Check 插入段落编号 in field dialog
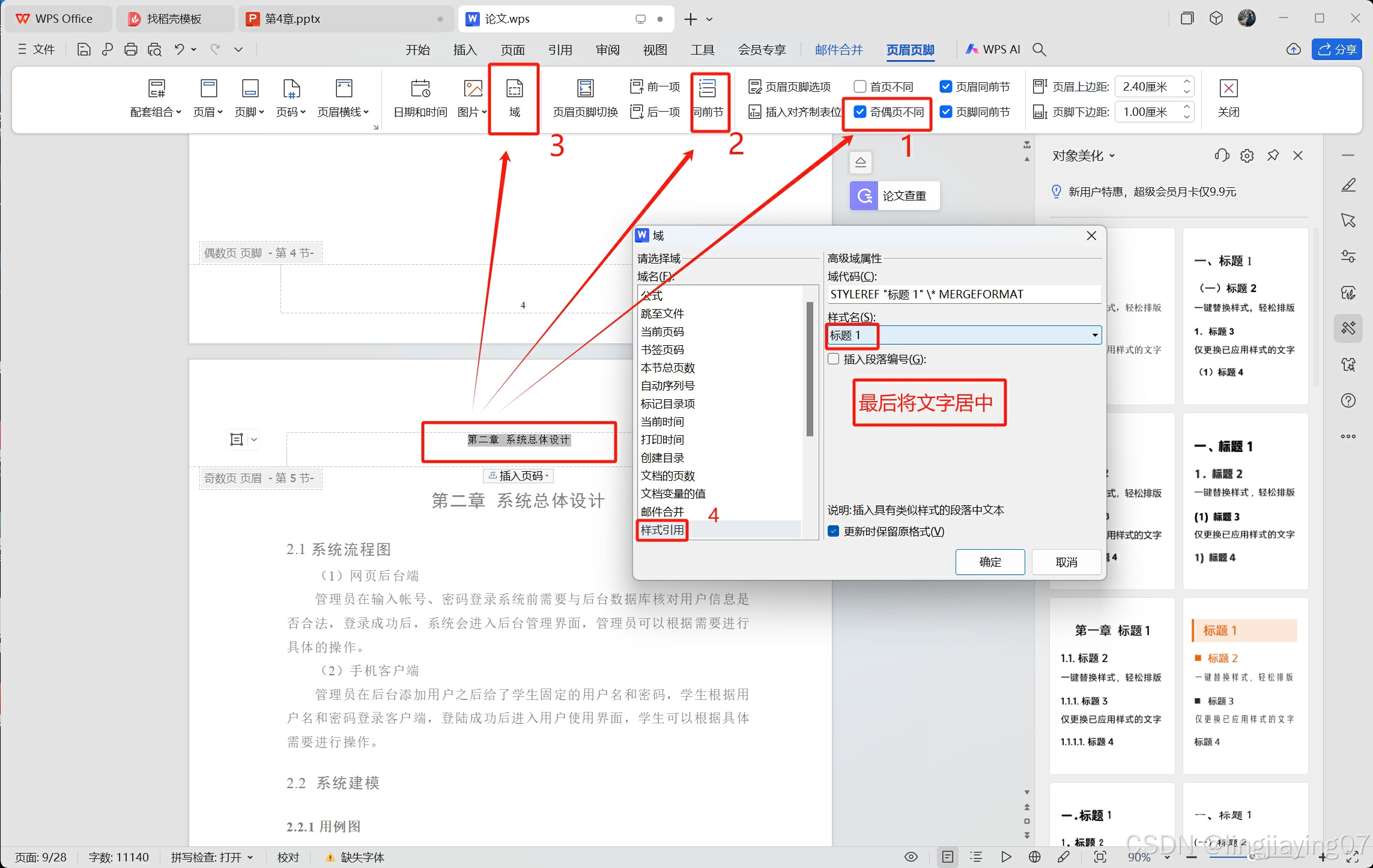The image size is (1373, 868). [834, 359]
